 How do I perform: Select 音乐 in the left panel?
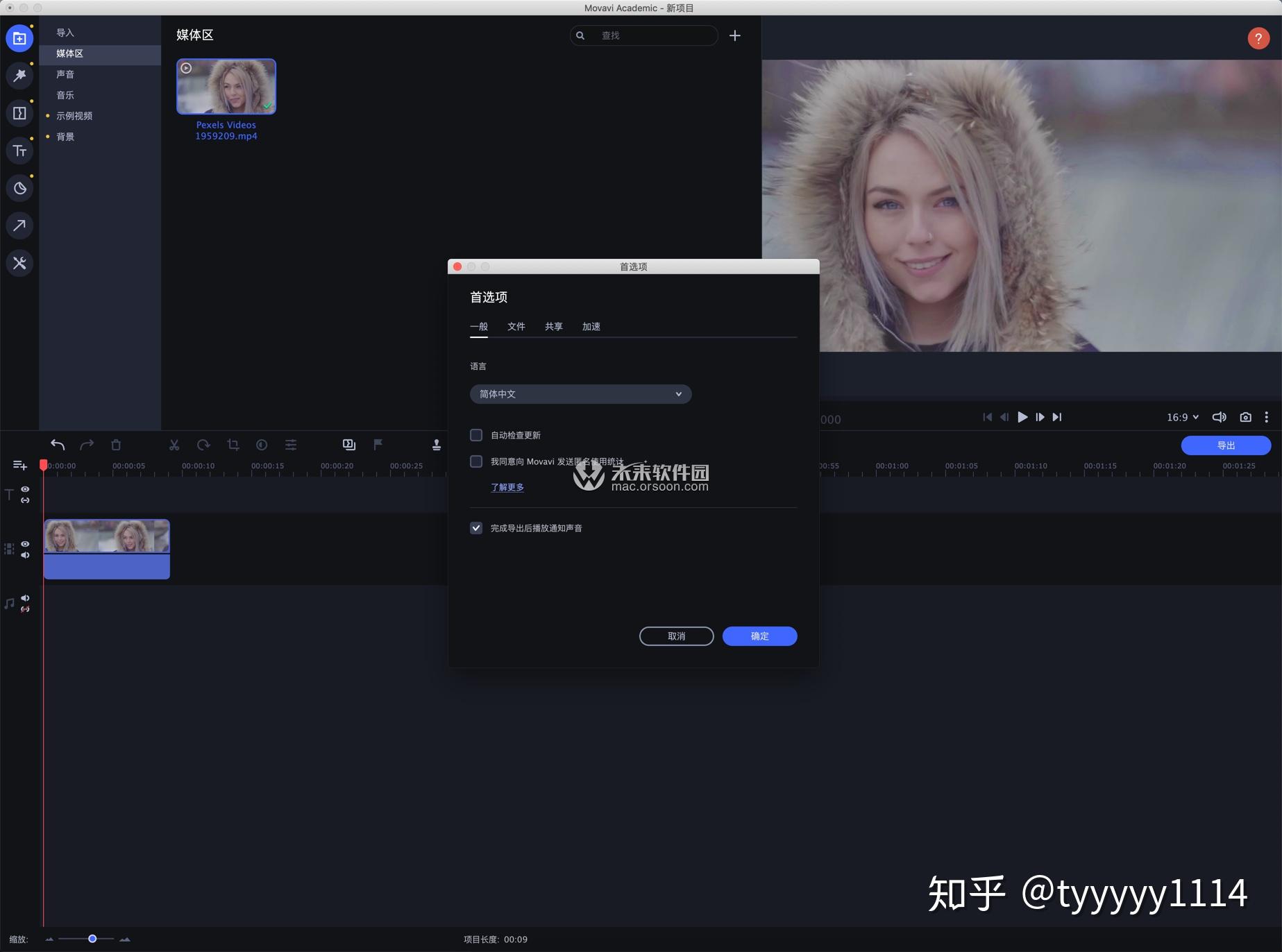(100, 95)
